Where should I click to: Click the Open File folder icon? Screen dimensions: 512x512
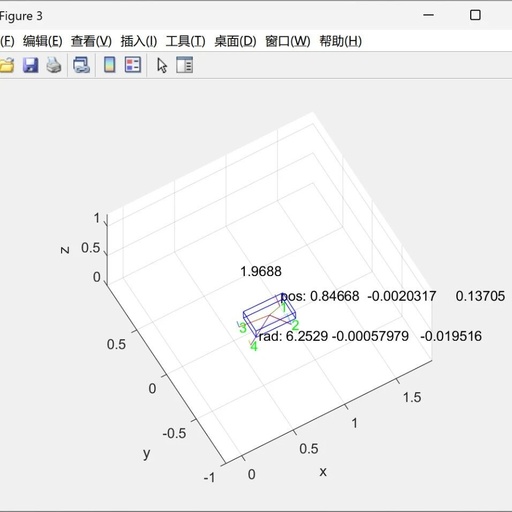(x=7, y=65)
